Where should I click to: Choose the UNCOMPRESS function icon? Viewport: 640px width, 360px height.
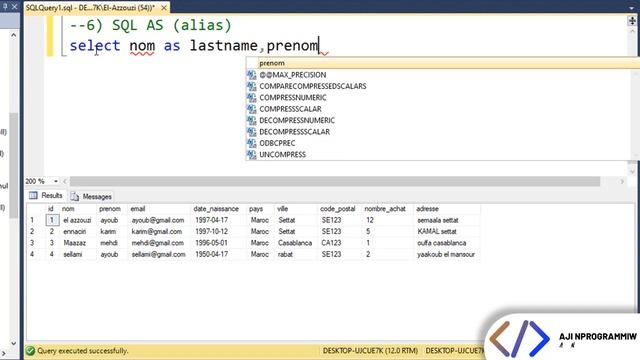(251, 155)
